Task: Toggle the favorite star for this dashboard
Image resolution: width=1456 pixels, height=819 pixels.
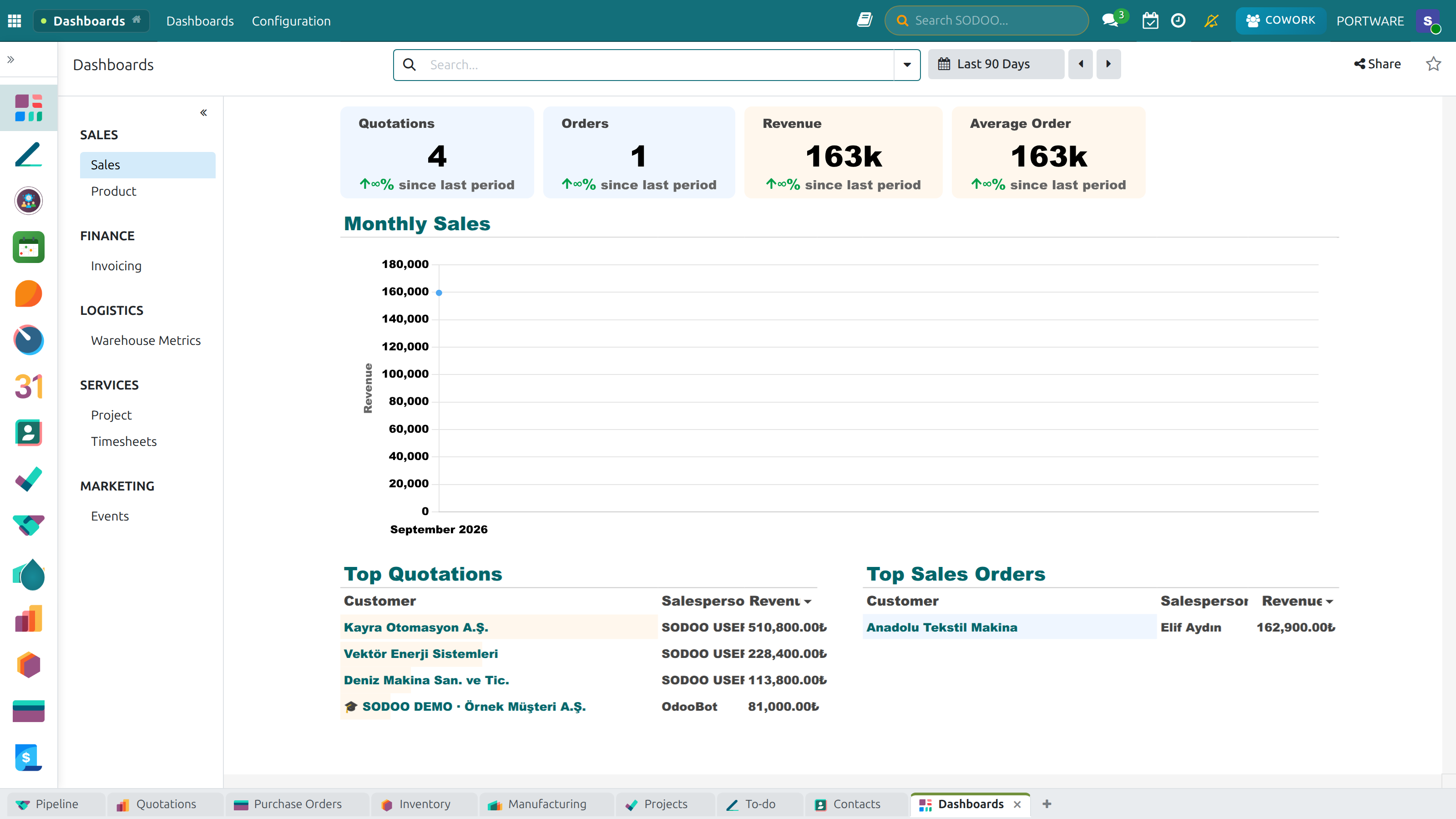Action: click(1433, 64)
